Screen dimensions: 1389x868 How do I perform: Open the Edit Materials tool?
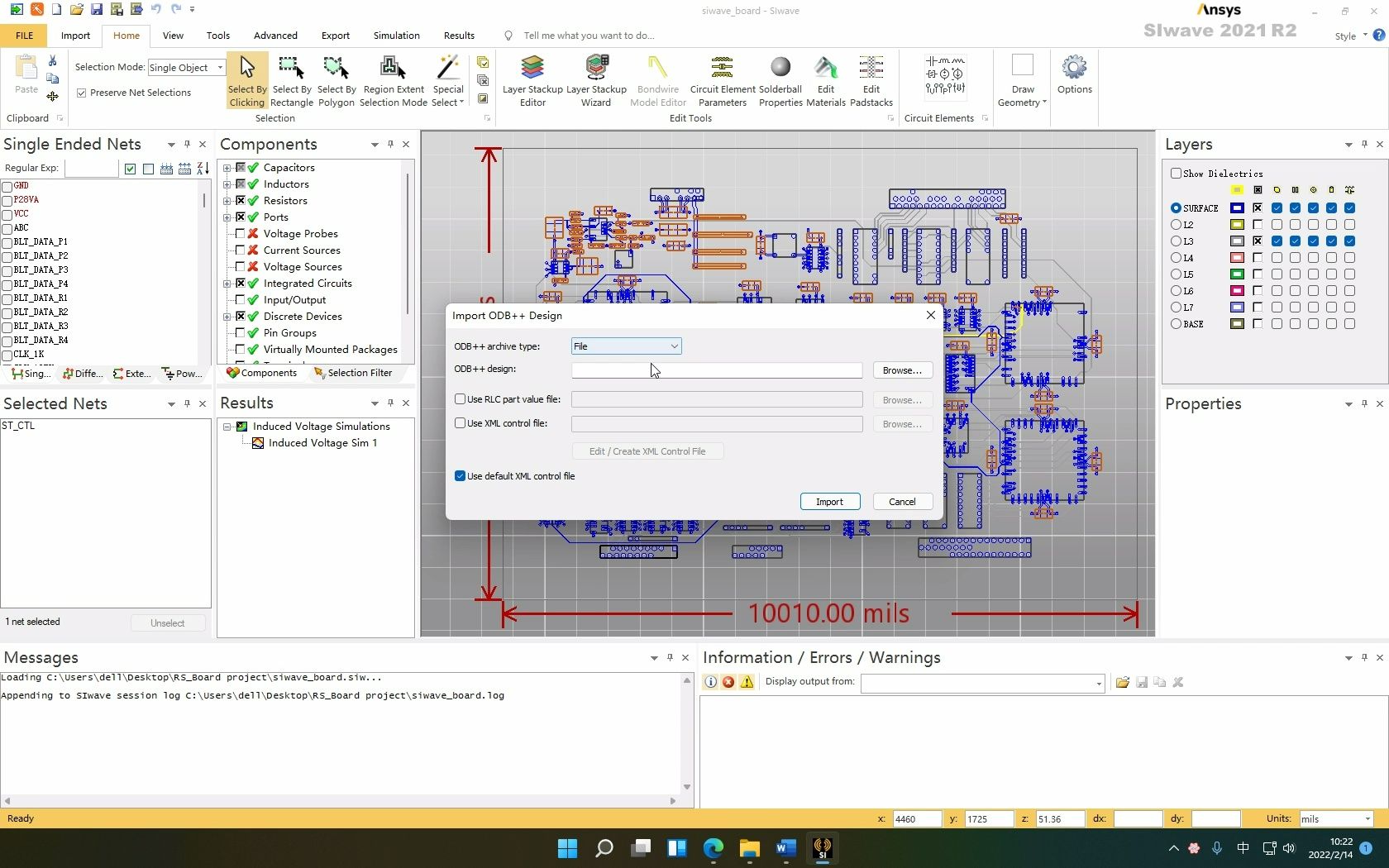(825, 80)
